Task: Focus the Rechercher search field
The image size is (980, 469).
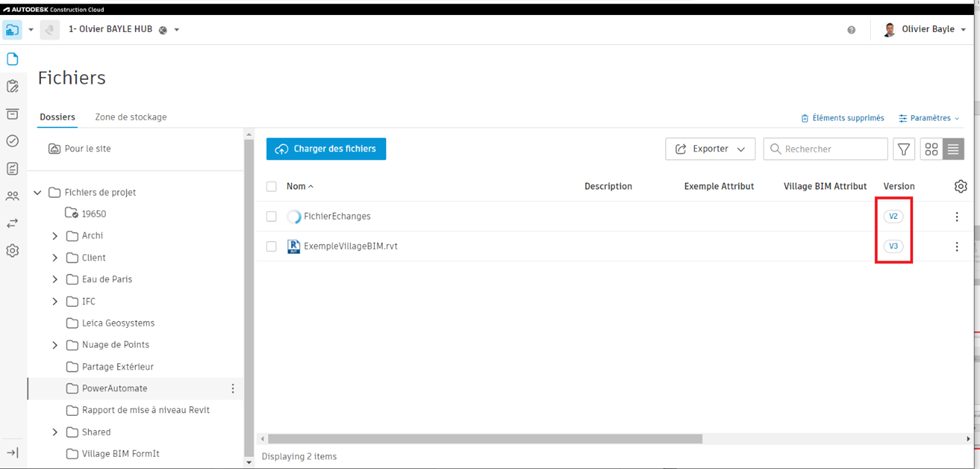Action: [x=826, y=149]
